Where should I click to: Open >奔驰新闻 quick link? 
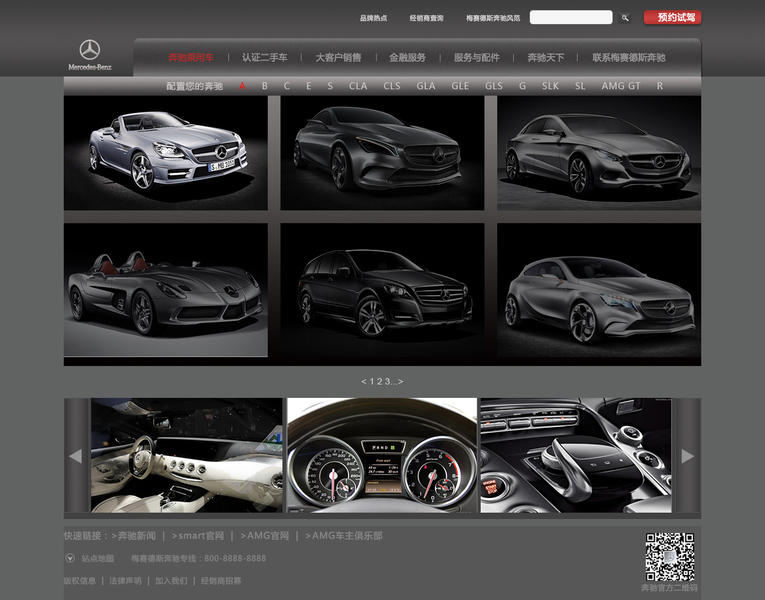click(133, 536)
